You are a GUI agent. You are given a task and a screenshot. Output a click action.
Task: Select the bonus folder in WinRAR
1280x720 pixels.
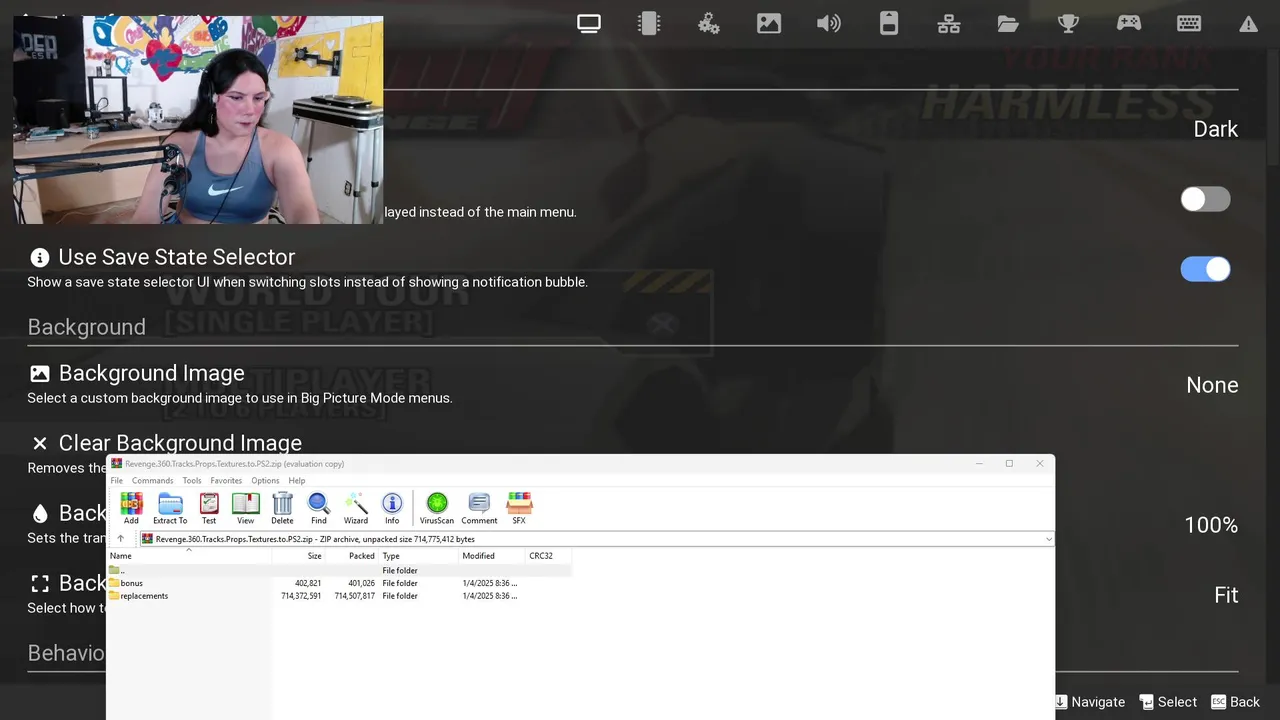126,583
